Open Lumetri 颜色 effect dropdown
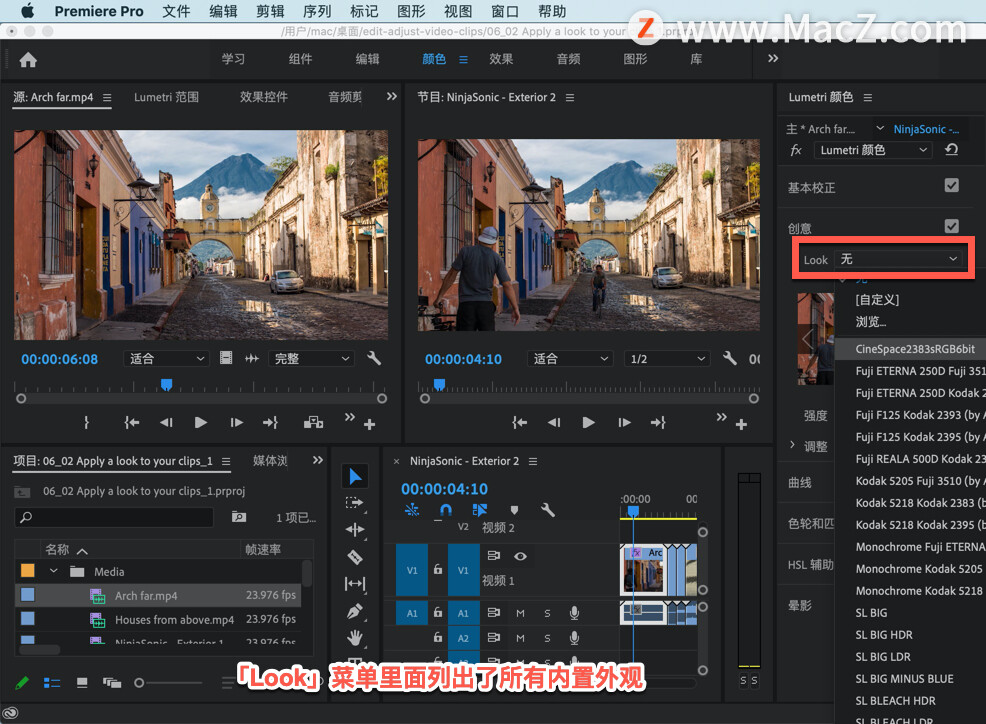986x724 pixels. coord(873,150)
